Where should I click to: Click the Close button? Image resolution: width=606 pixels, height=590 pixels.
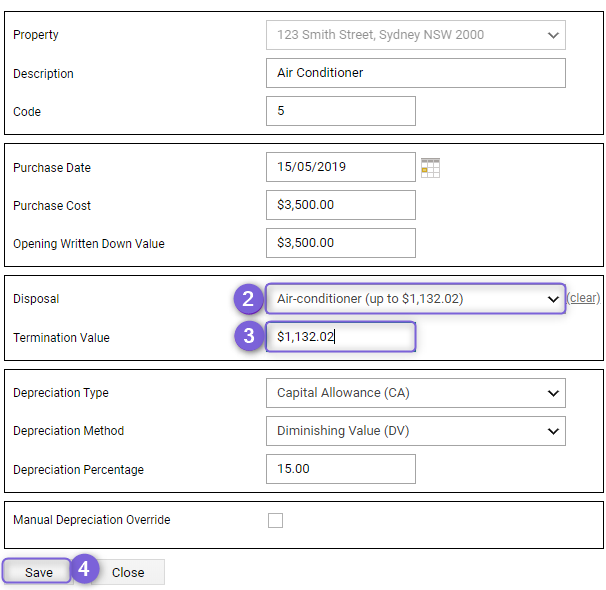pos(128,572)
